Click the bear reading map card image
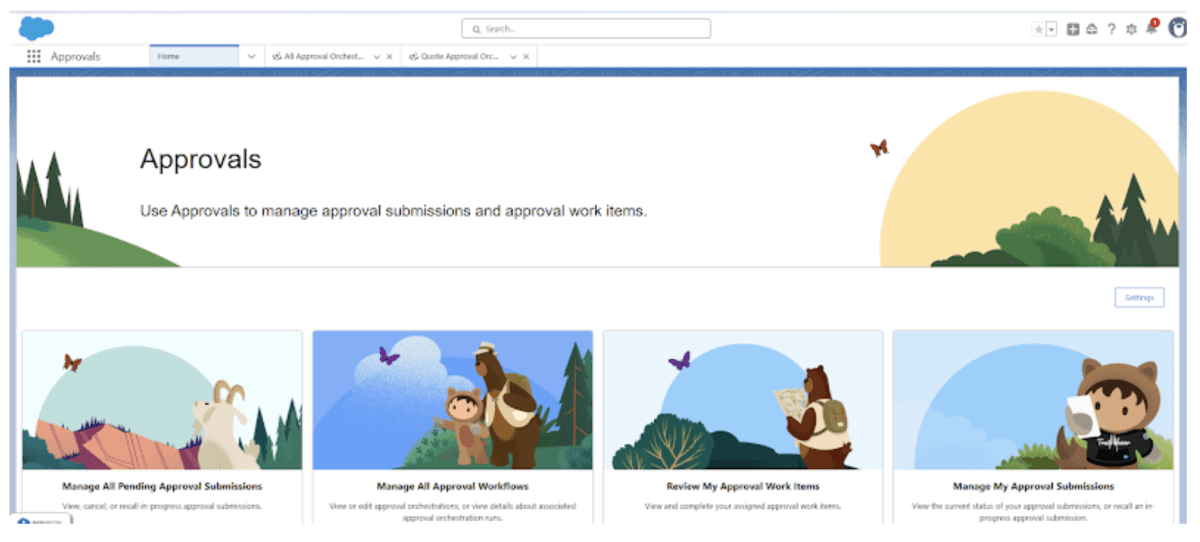Viewport: 1200px width, 542px height. [x=743, y=400]
